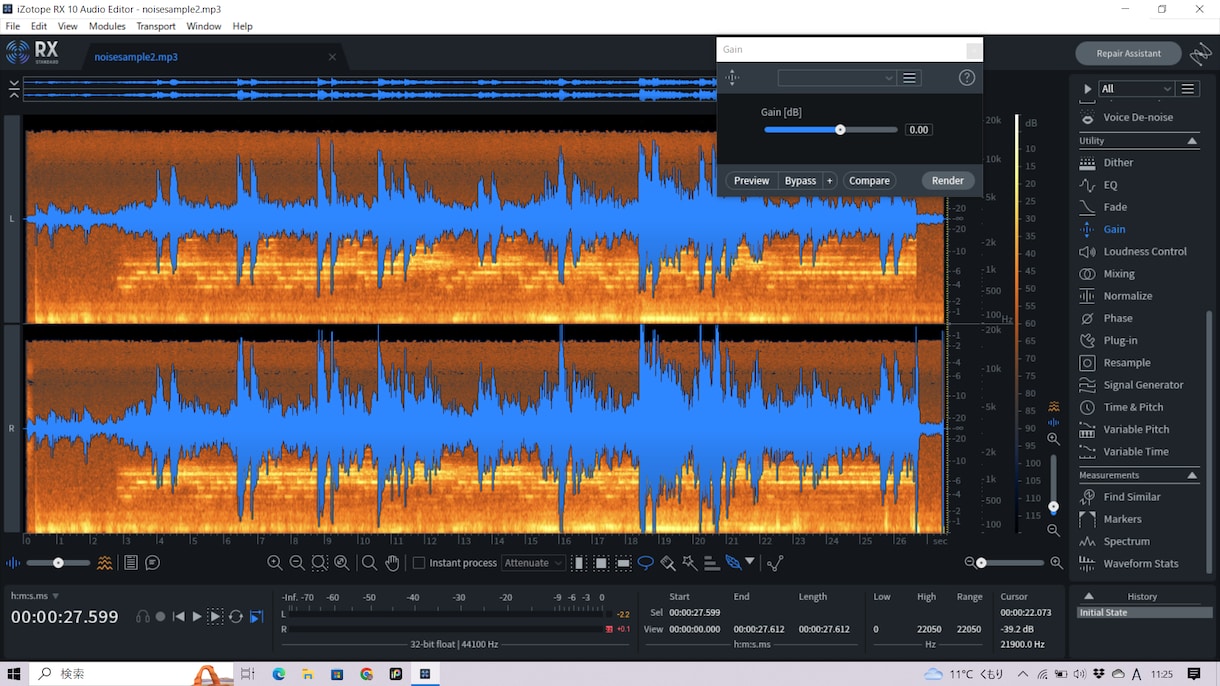Screen dimensions: 1220x686
Task: Toggle headphone monitoring icon
Action: point(142,617)
